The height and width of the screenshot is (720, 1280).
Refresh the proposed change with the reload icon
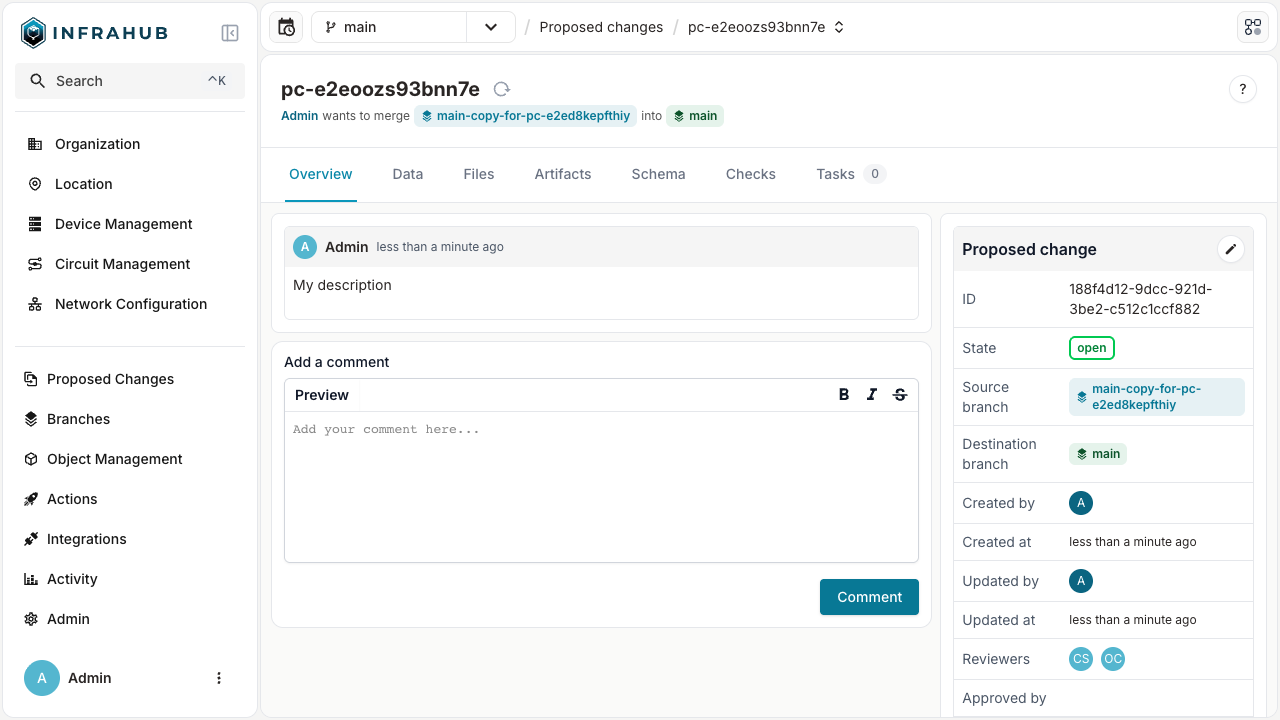coord(501,89)
